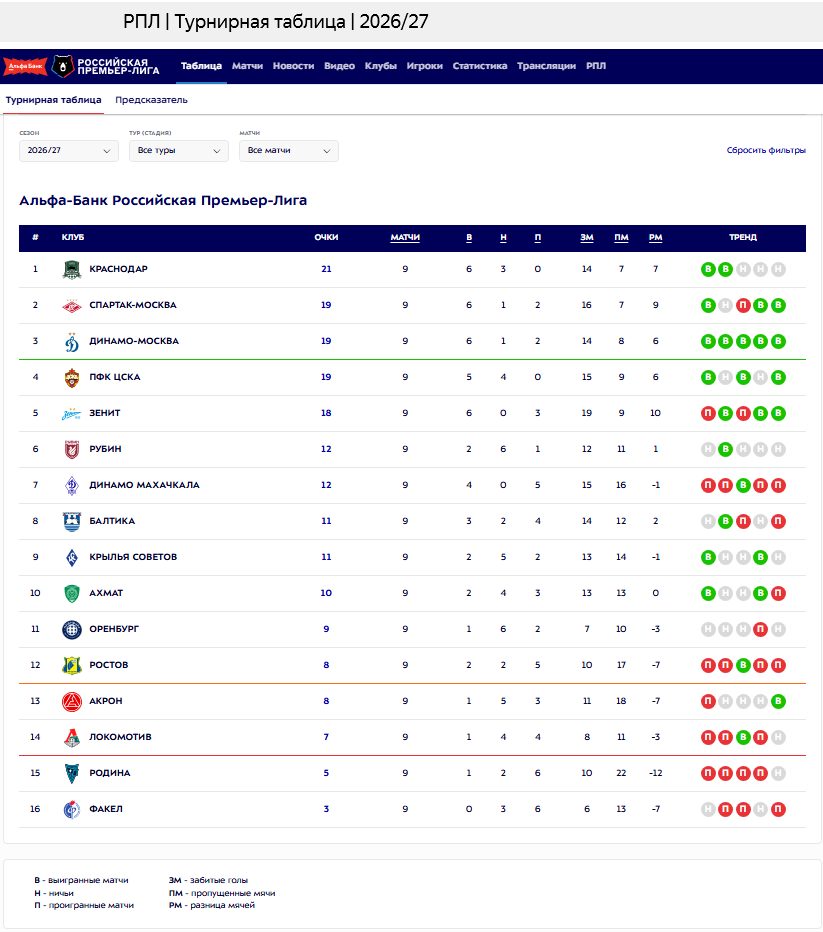Click Zenit's 18 points value
Screen dimensions: 823x932
pyautogui.click(x=326, y=413)
